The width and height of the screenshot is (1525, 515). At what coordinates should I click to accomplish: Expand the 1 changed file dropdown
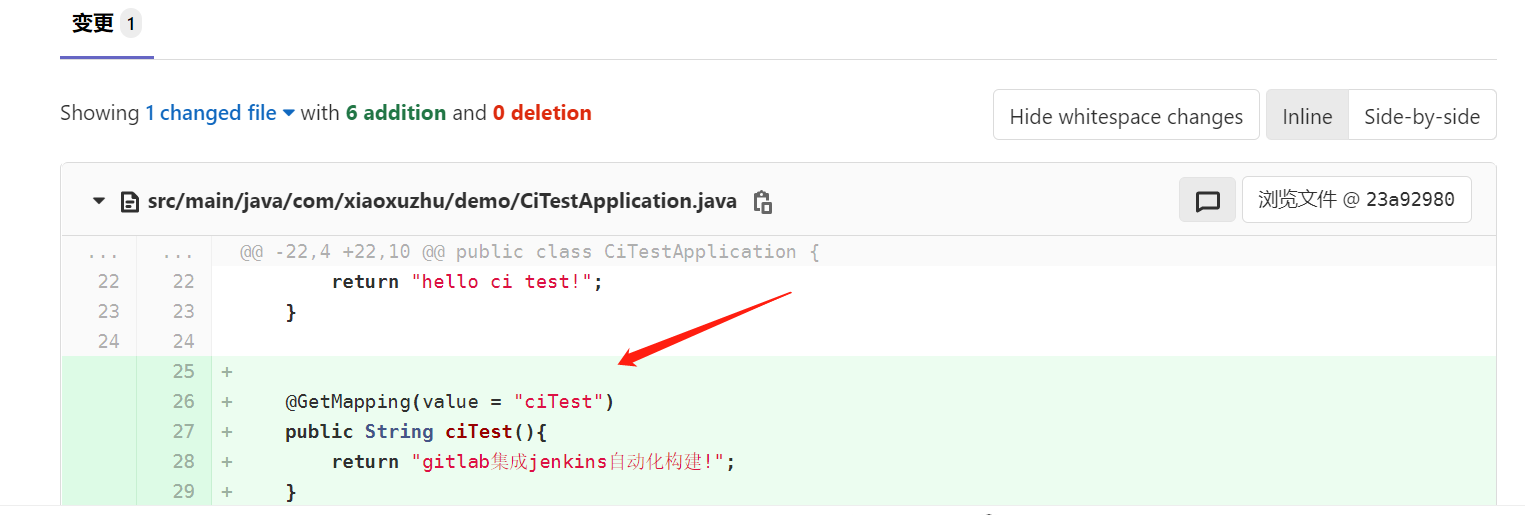[220, 113]
